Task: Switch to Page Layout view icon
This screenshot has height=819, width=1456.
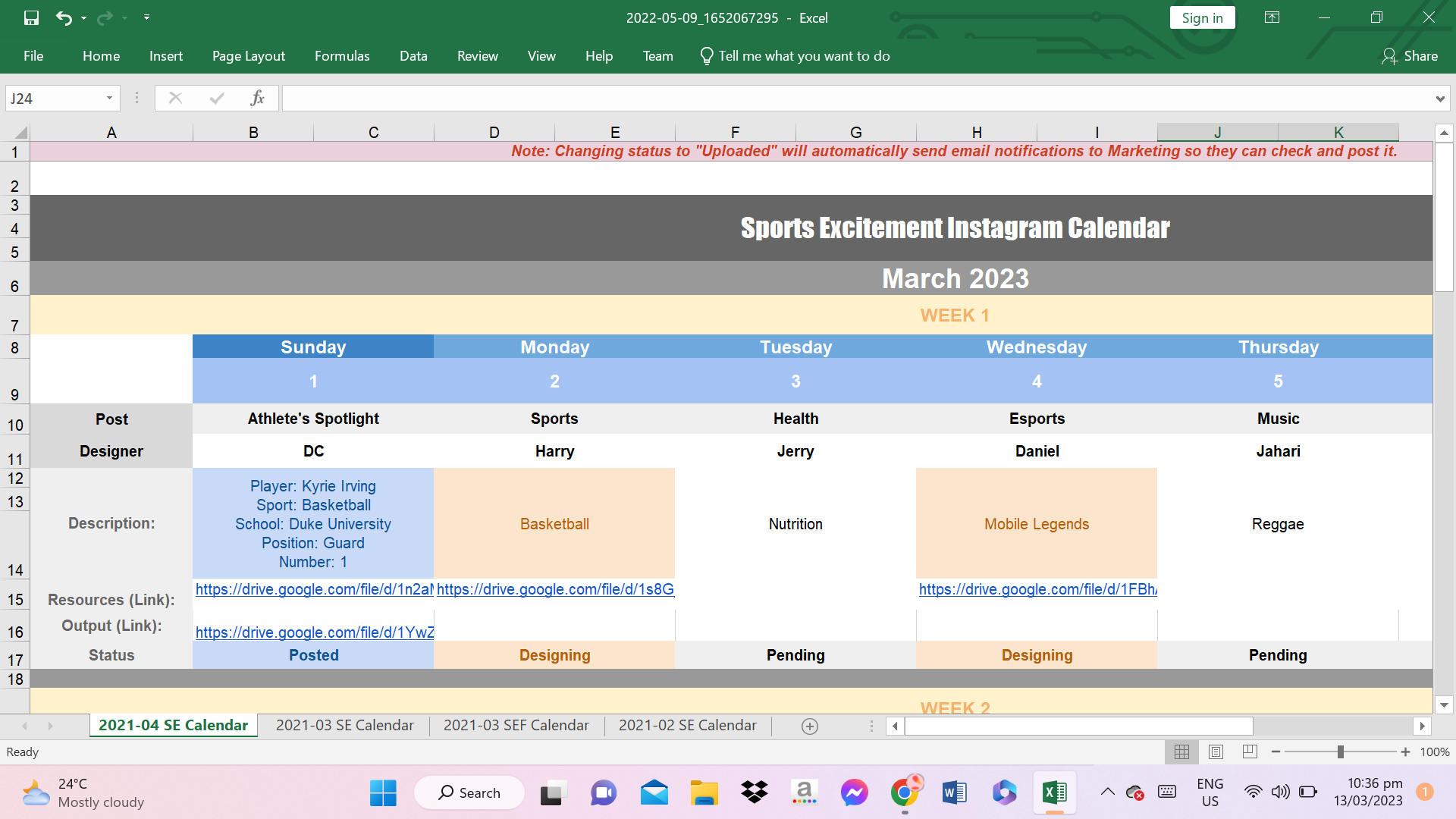Action: [x=1216, y=752]
